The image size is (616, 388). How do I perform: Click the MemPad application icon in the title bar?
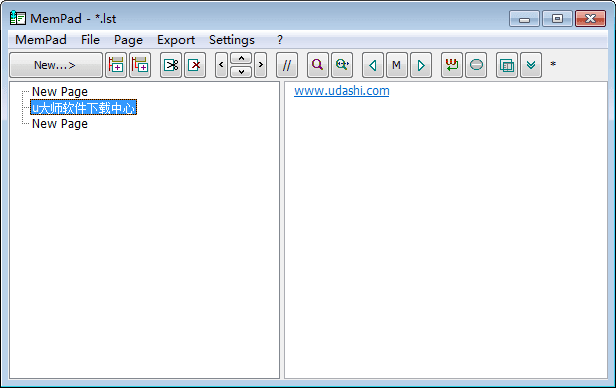pyautogui.click(x=18, y=18)
